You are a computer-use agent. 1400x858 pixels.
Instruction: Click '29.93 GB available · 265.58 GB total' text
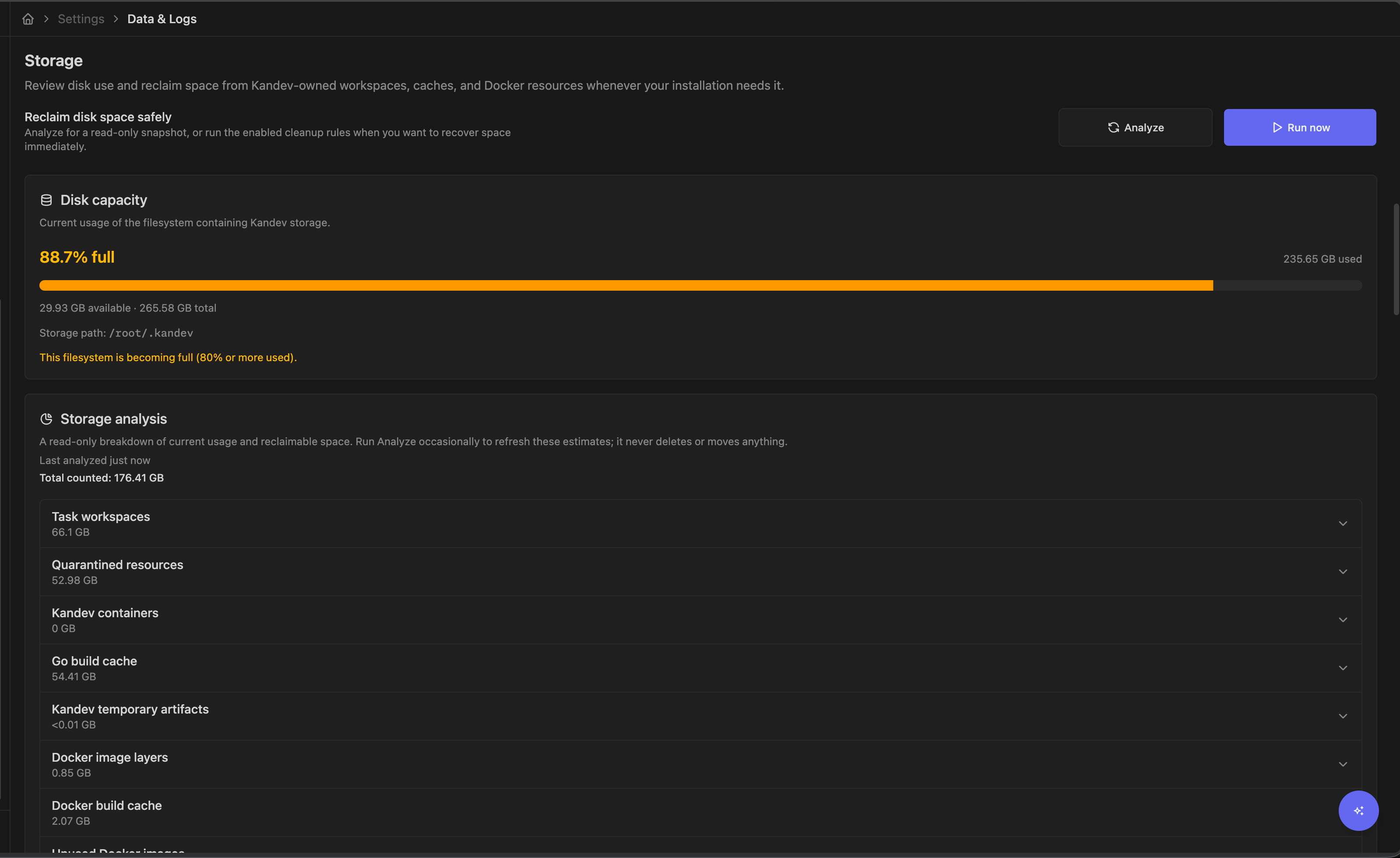(x=128, y=307)
